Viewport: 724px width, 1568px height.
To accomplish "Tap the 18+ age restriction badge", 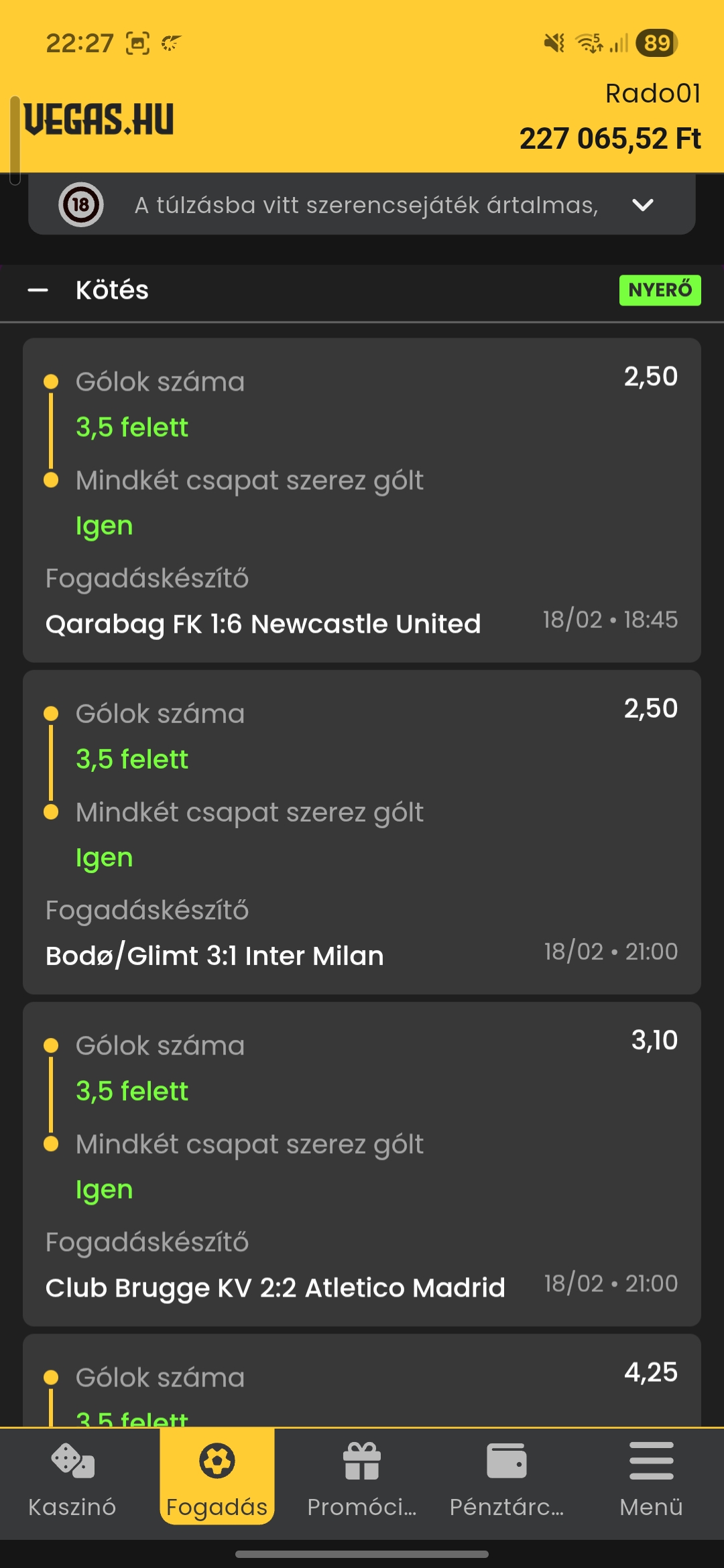I will [81, 204].
